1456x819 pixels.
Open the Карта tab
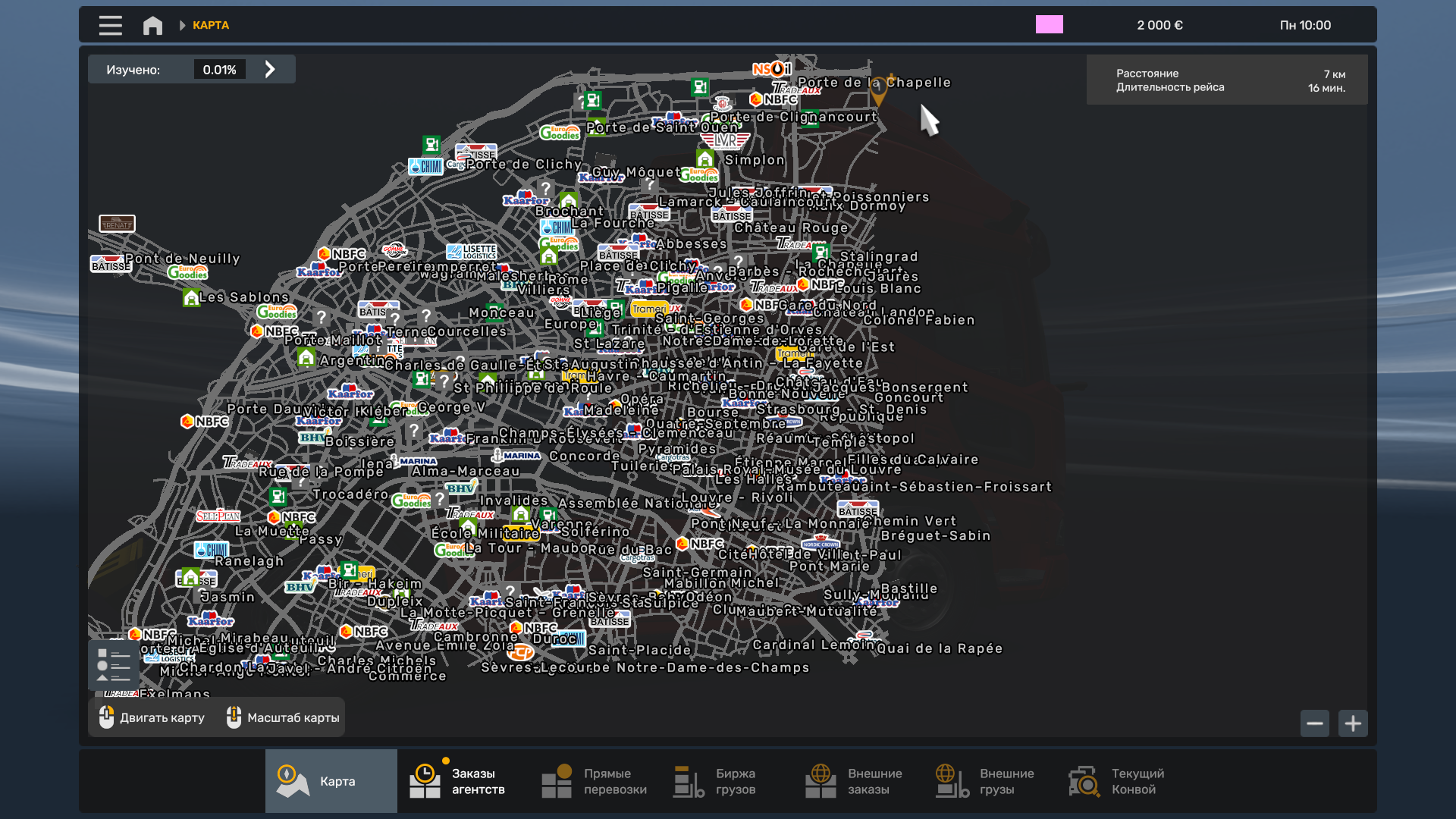pyautogui.click(x=331, y=781)
